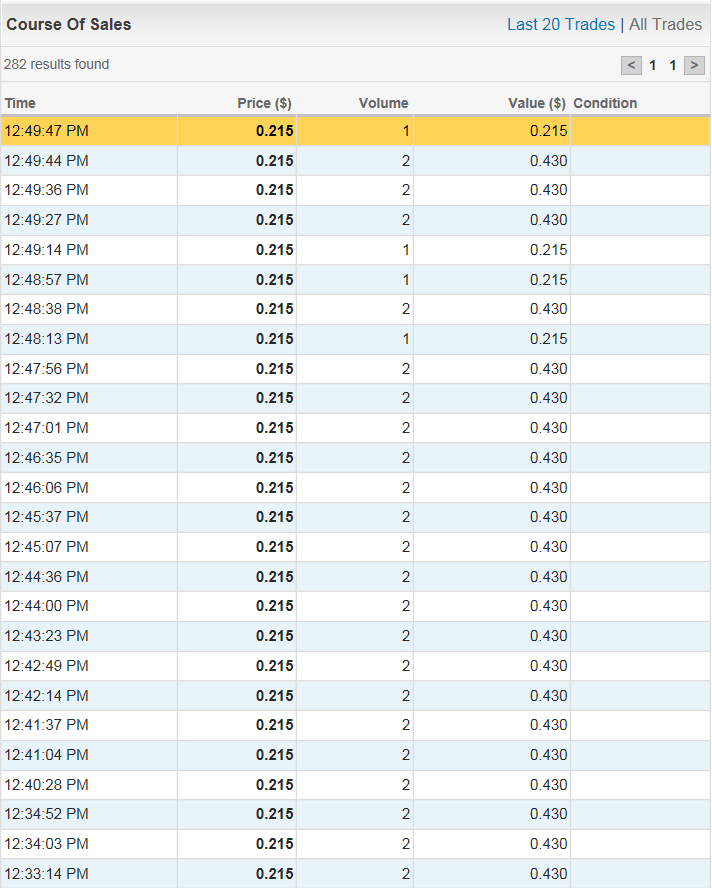
Task: Select the 12:48:13 PM trade row
Action: [356, 339]
